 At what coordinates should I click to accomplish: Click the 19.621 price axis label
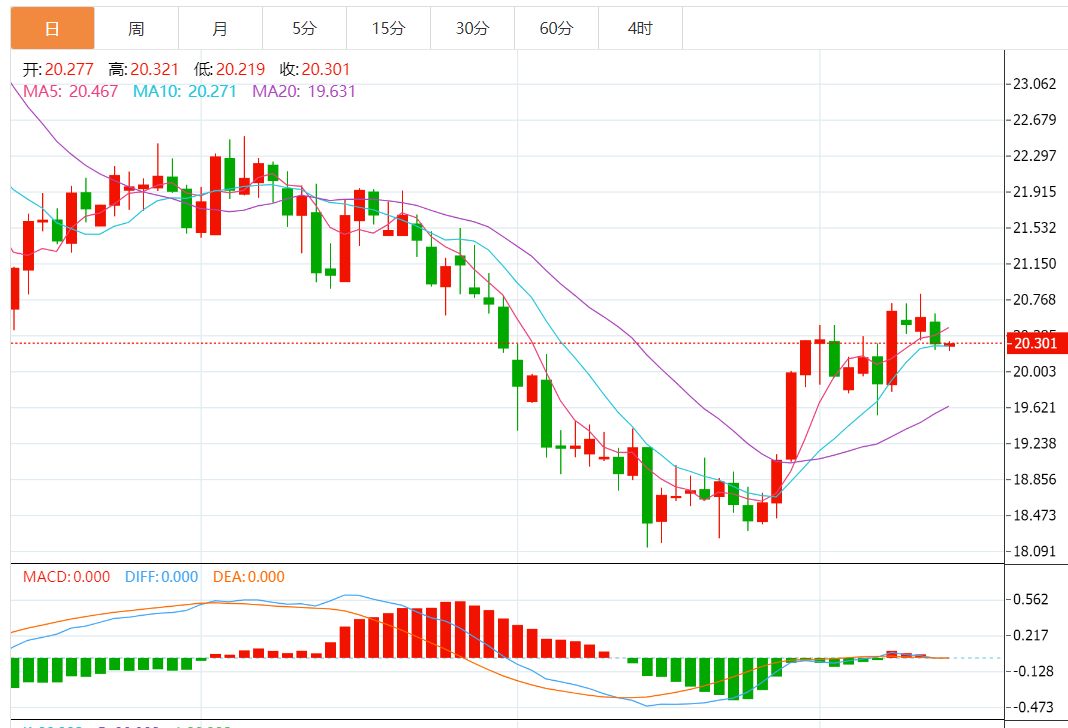click(1035, 407)
